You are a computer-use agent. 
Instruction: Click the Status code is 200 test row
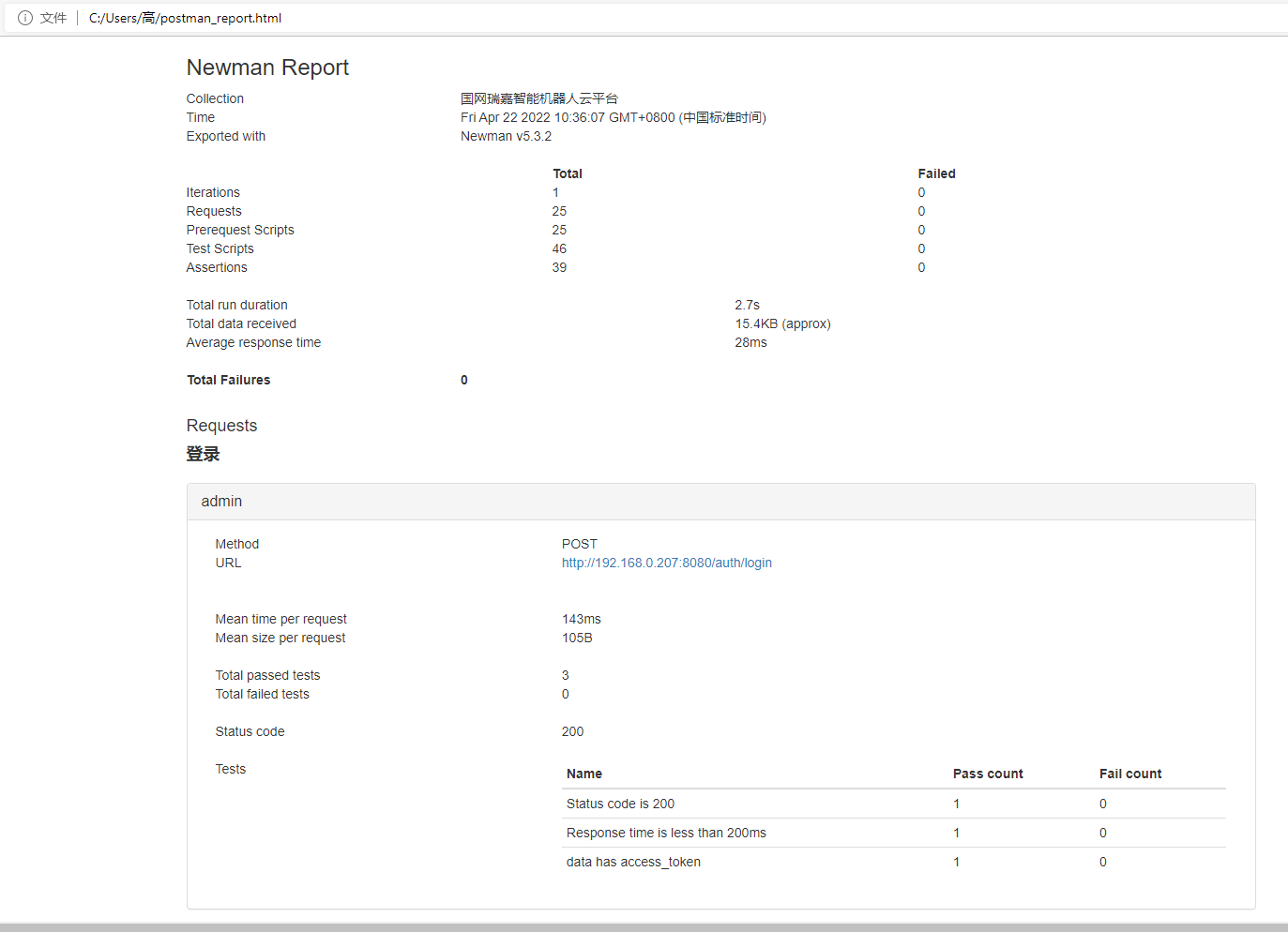click(x=894, y=804)
